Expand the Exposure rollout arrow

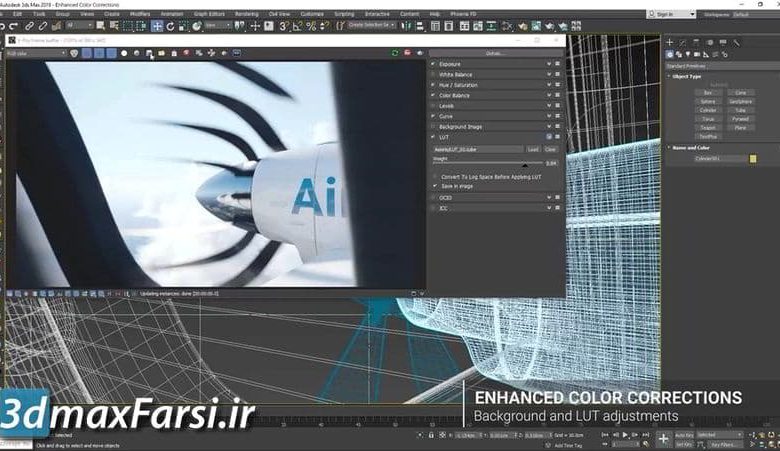(x=549, y=64)
